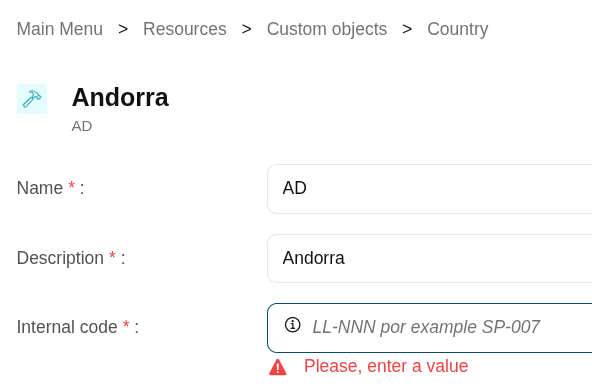592x391 pixels.
Task: Click the info icon in Internal code field
Action: (x=293, y=325)
